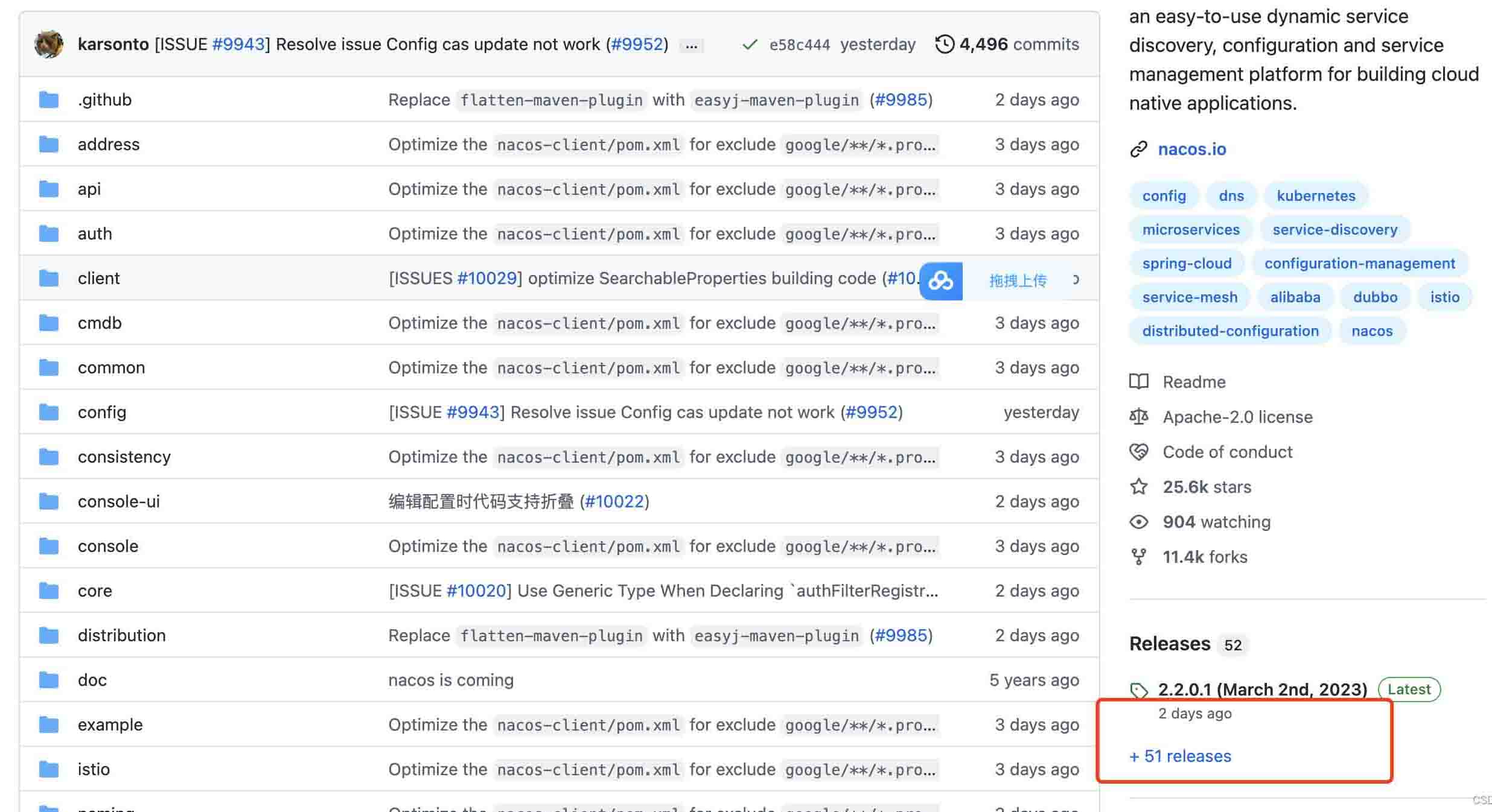Click the blue cloud upload icon
This screenshot has width=1492, height=812.
coord(940,281)
